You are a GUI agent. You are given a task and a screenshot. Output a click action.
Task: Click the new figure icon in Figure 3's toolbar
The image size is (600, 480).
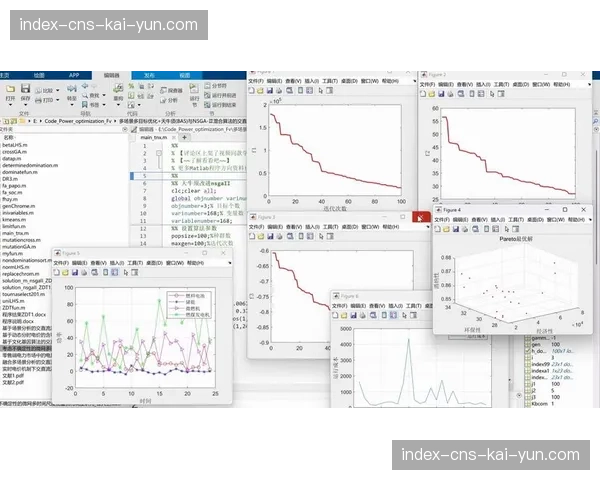254,235
